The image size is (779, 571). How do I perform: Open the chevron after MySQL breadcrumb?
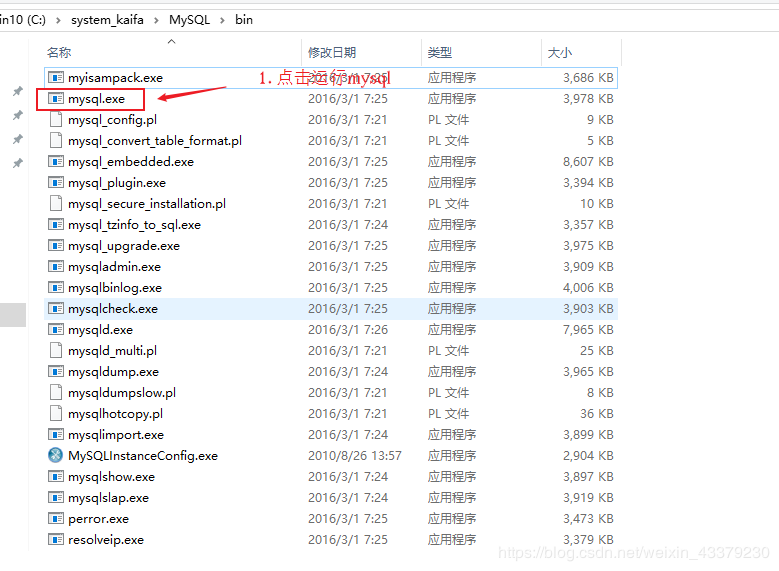222,20
